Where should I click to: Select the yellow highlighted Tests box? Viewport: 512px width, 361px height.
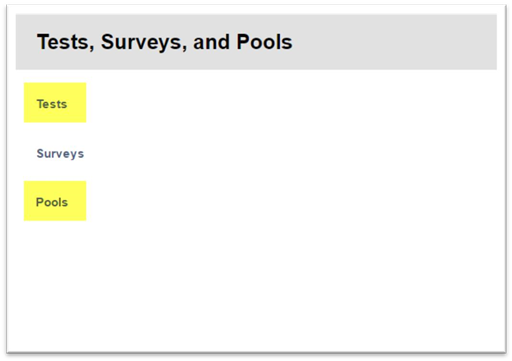pos(55,103)
